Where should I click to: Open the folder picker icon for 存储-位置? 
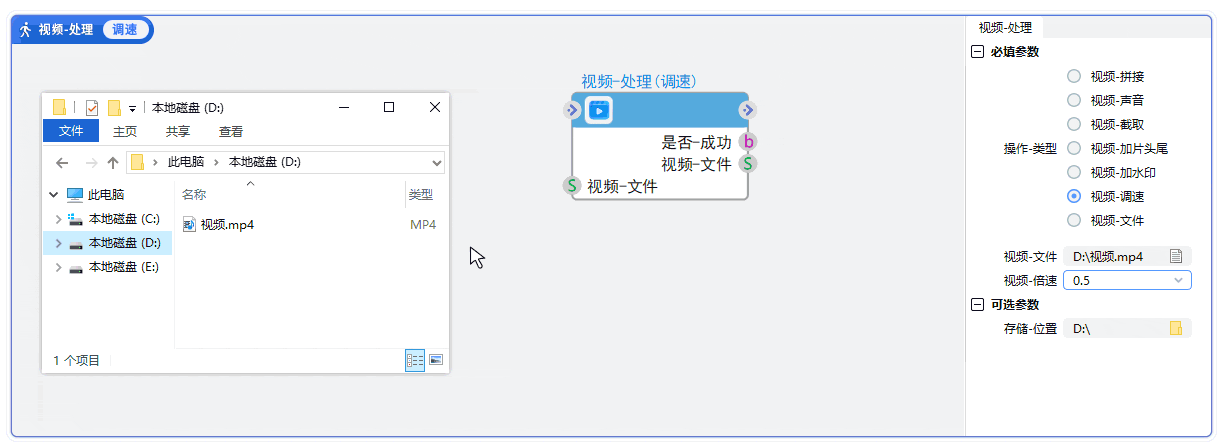1176,328
